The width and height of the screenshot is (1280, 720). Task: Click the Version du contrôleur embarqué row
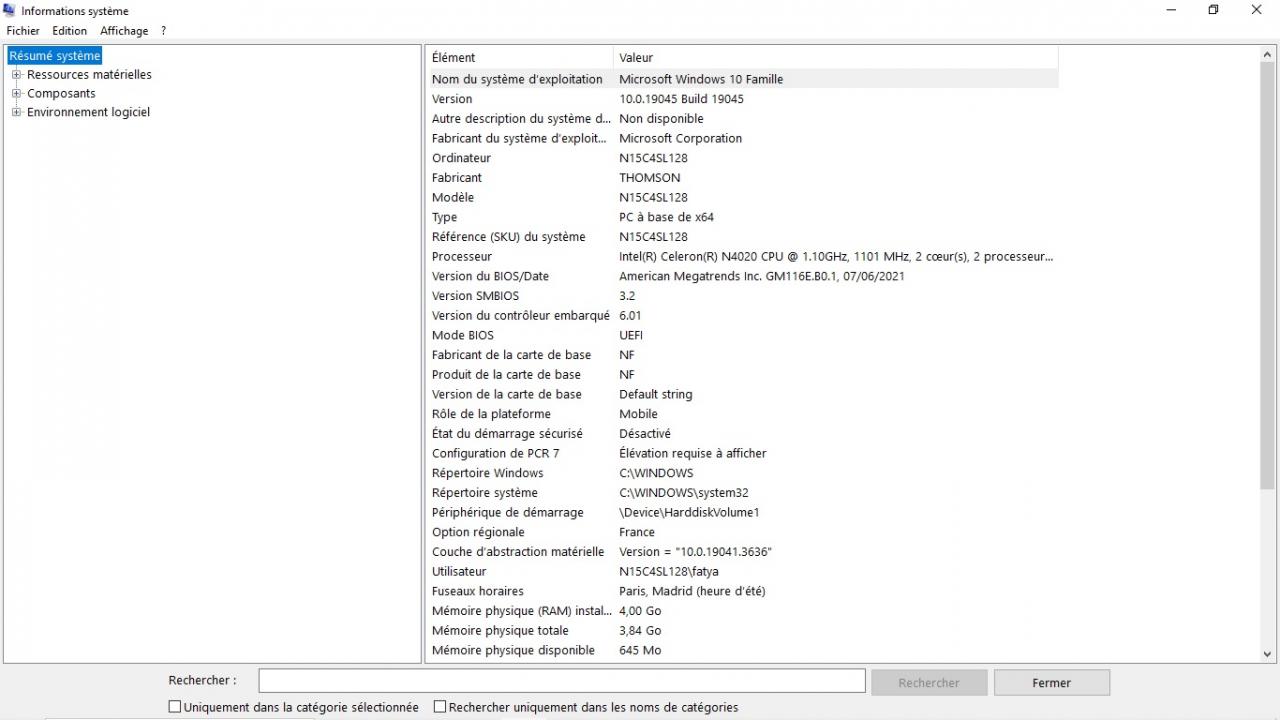[742, 316]
